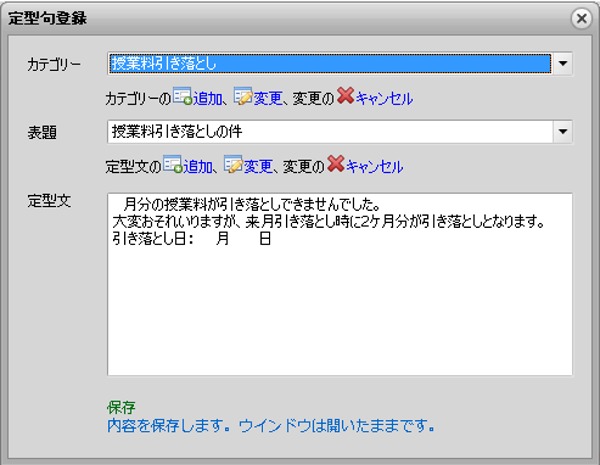Click the add icon beside カテゴリーの
This screenshot has height=465, width=600.
click(182, 96)
